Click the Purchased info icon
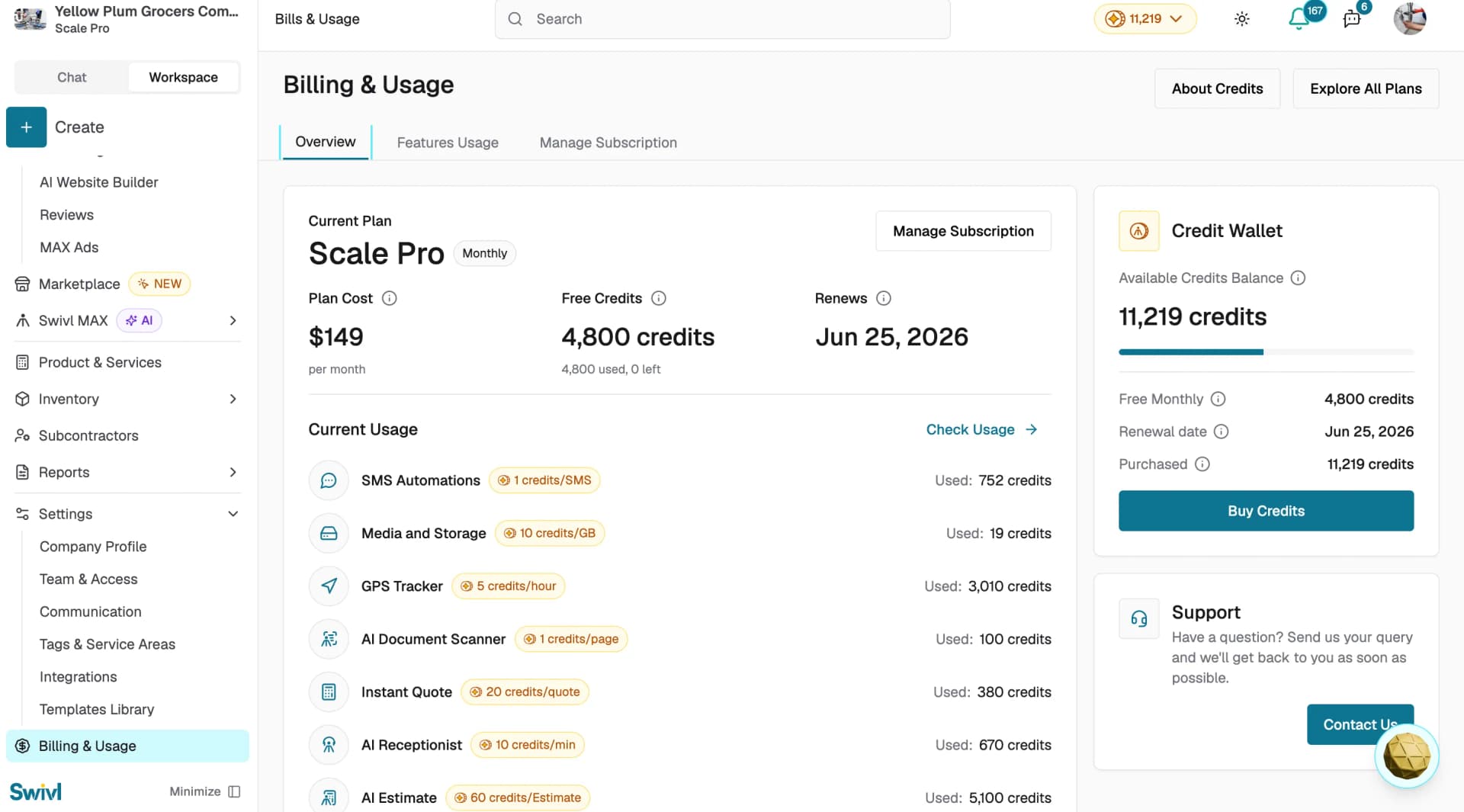The image size is (1464, 812). 1202,464
